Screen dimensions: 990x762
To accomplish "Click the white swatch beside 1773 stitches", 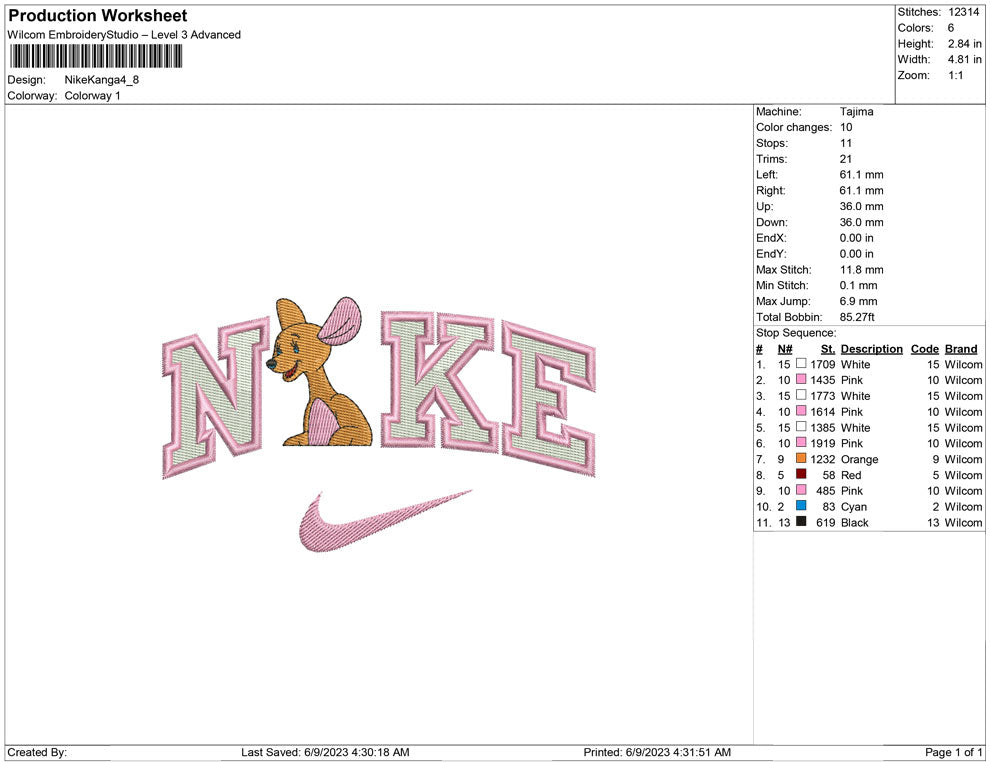I will click(801, 395).
